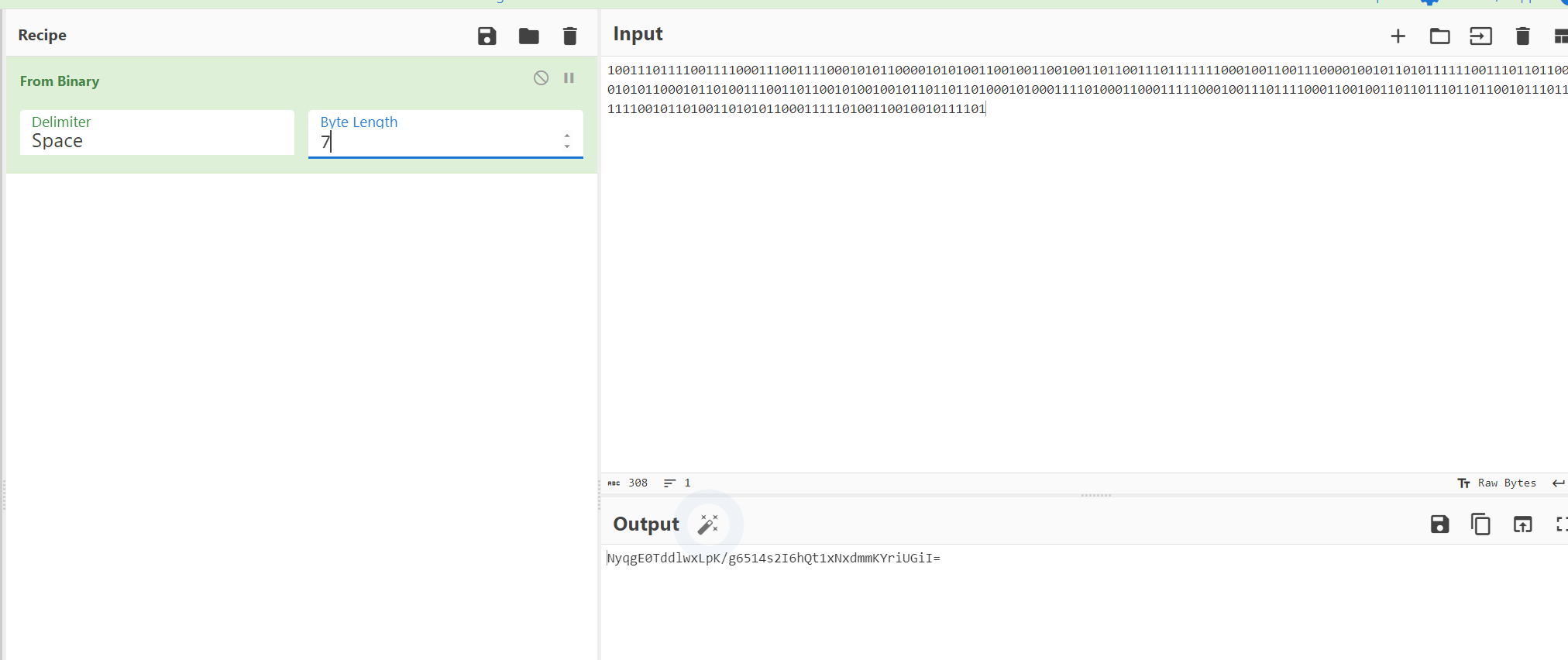Open the Delimiter dropdown set to Space
1568x660 pixels.
pyautogui.click(x=157, y=132)
